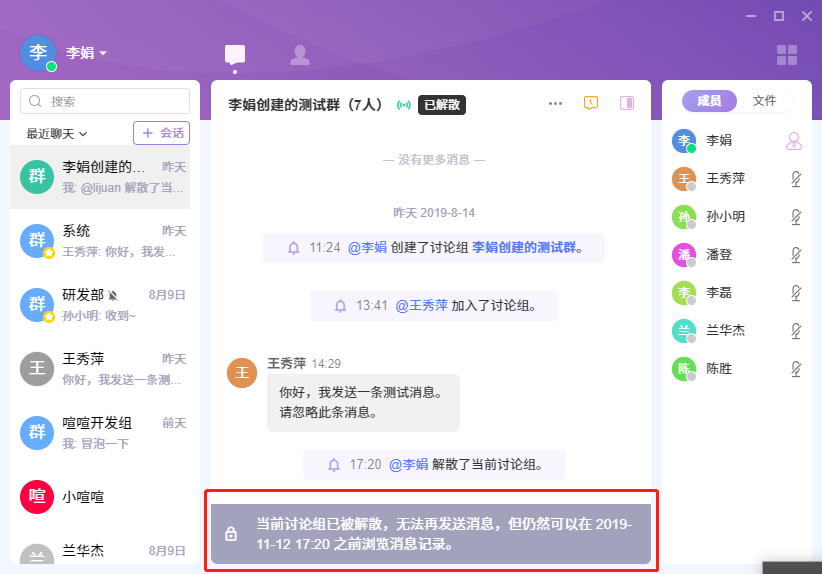822x574 pixels.
Task: Expand the 最近聊天 filter dropdown
Action: [57, 133]
